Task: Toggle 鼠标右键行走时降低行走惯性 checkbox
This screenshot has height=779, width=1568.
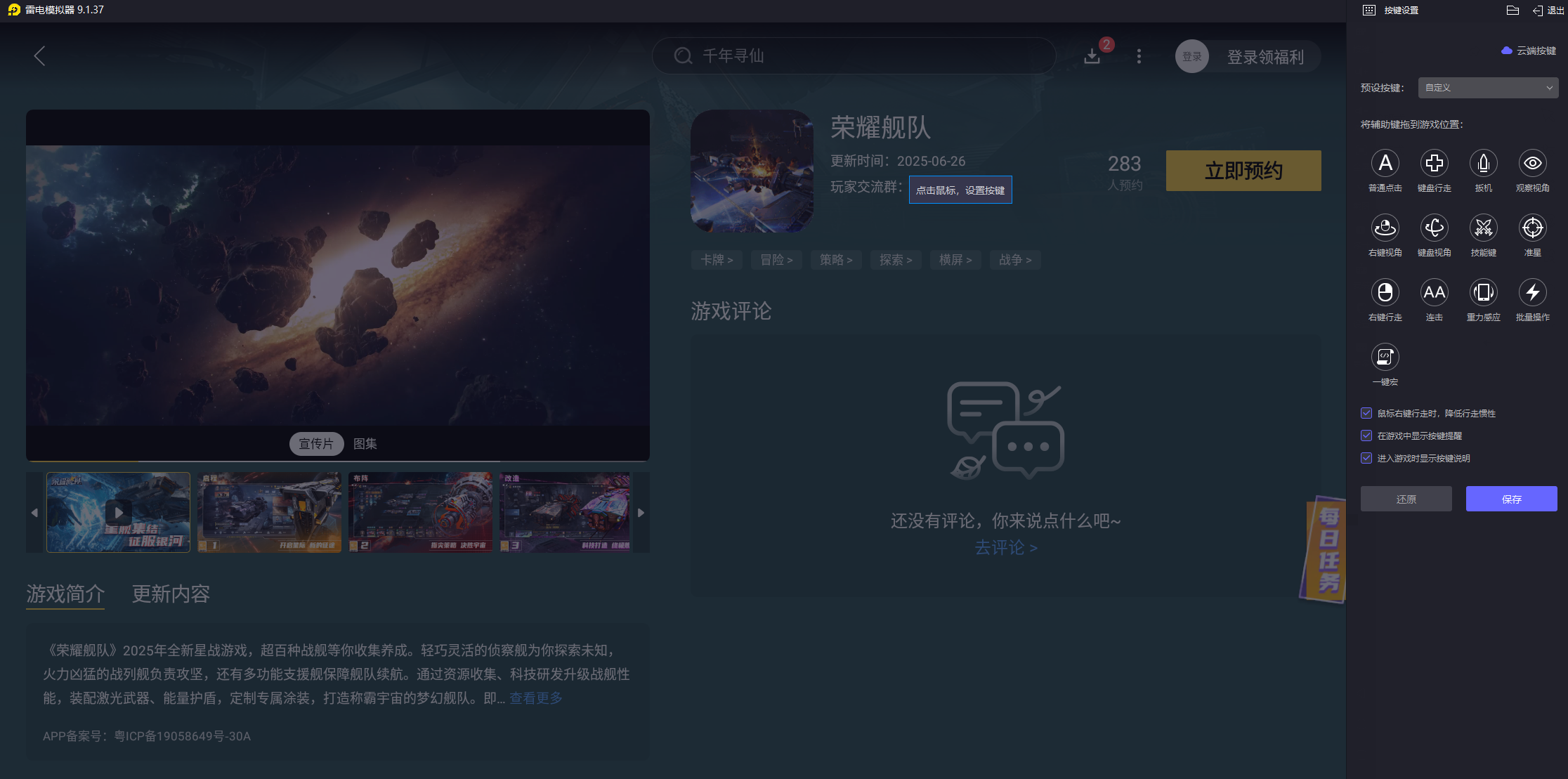Action: pos(1366,413)
